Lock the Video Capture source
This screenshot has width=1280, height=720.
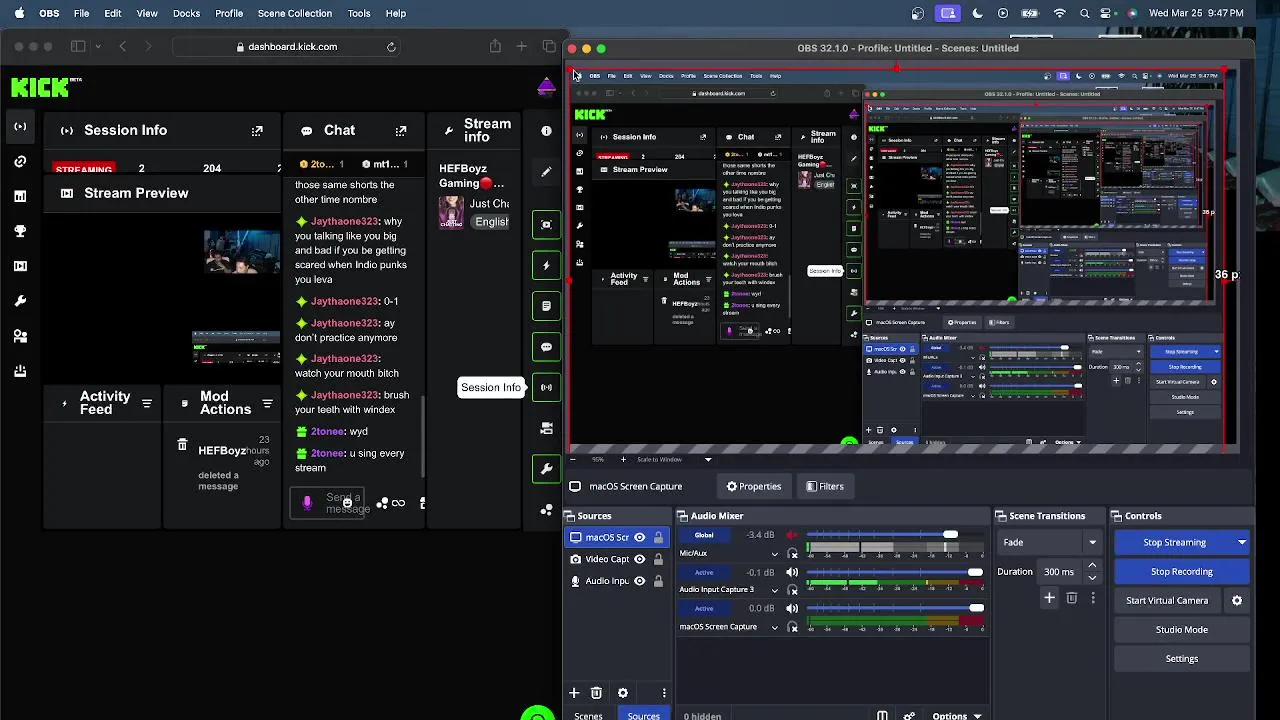point(658,559)
